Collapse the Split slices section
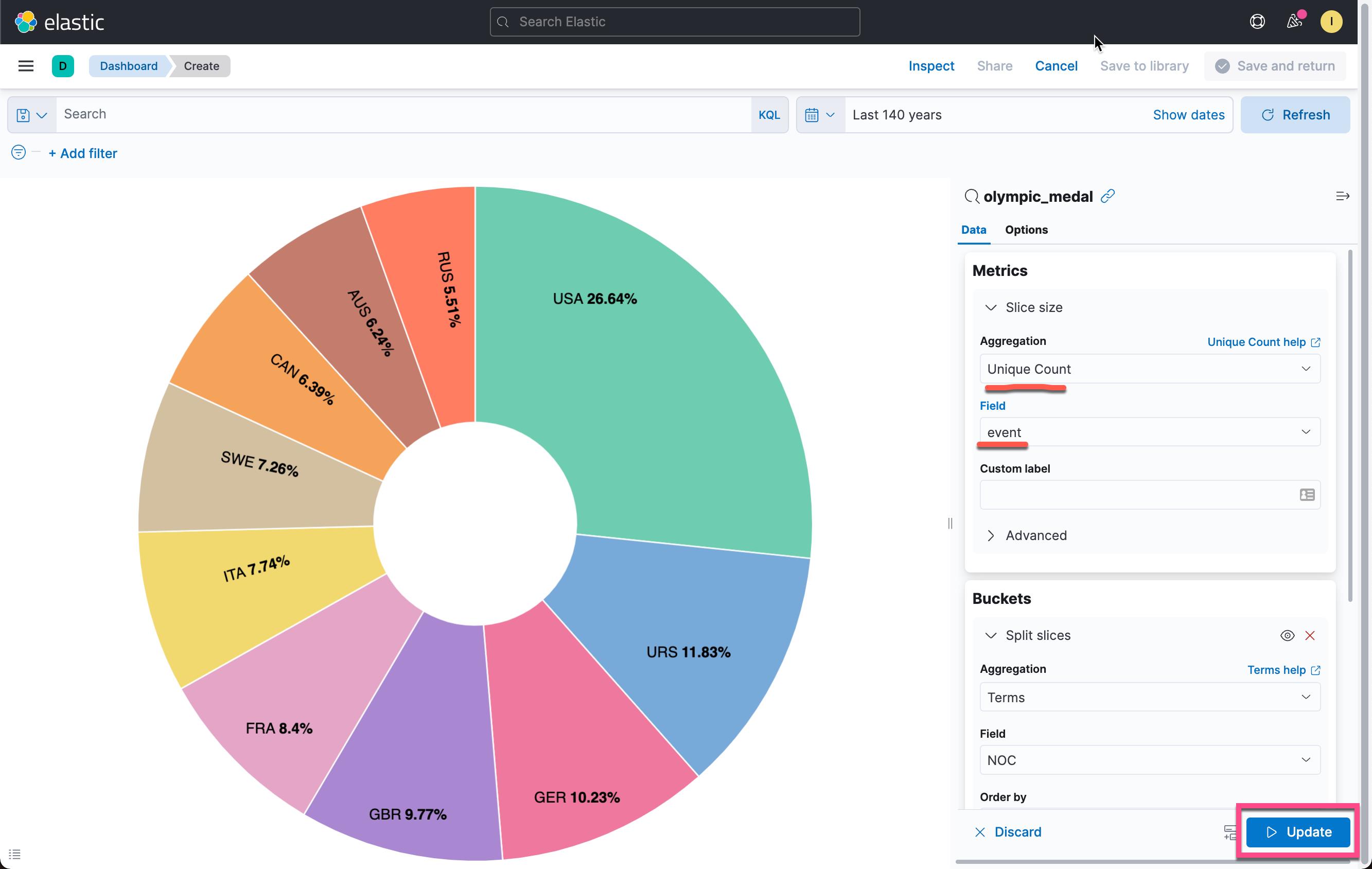The height and width of the screenshot is (869, 1372). [991, 635]
